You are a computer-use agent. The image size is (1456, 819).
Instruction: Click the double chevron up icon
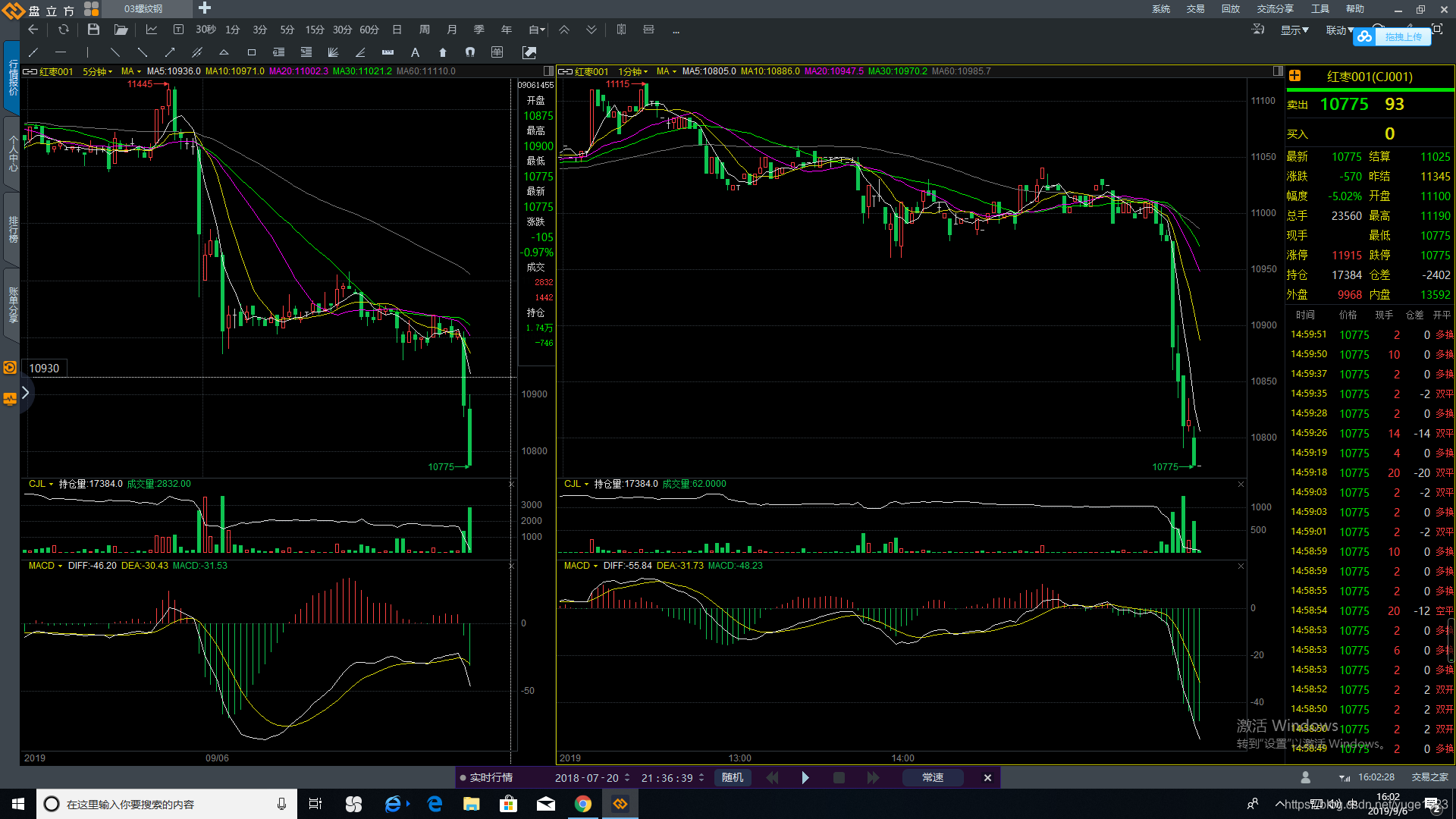564,30
